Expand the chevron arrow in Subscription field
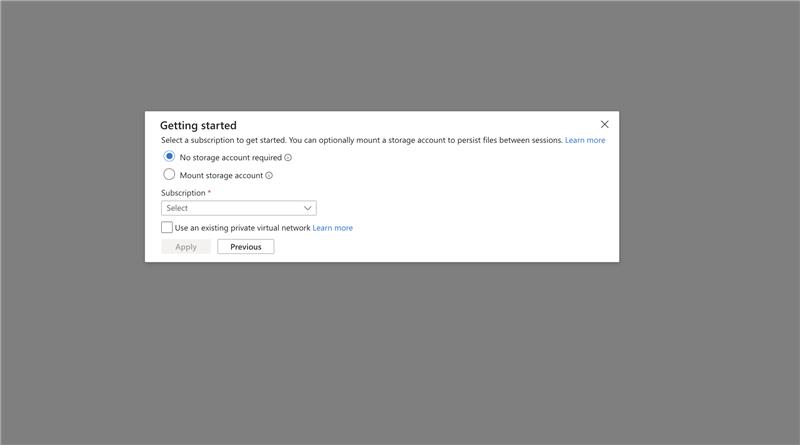This screenshot has height=445, width=800. pyautogui.click(x=308, y=208)
